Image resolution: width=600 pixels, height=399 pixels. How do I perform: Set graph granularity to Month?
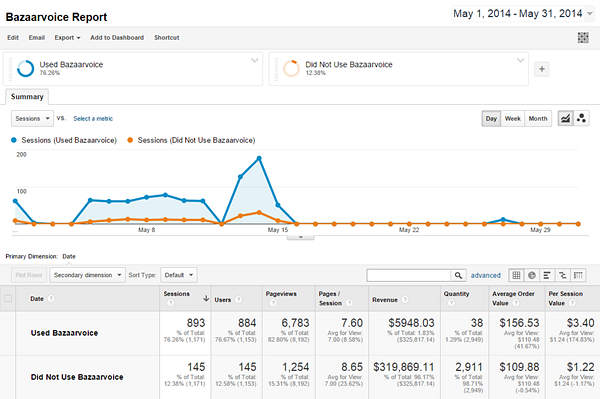pos(538,119)
